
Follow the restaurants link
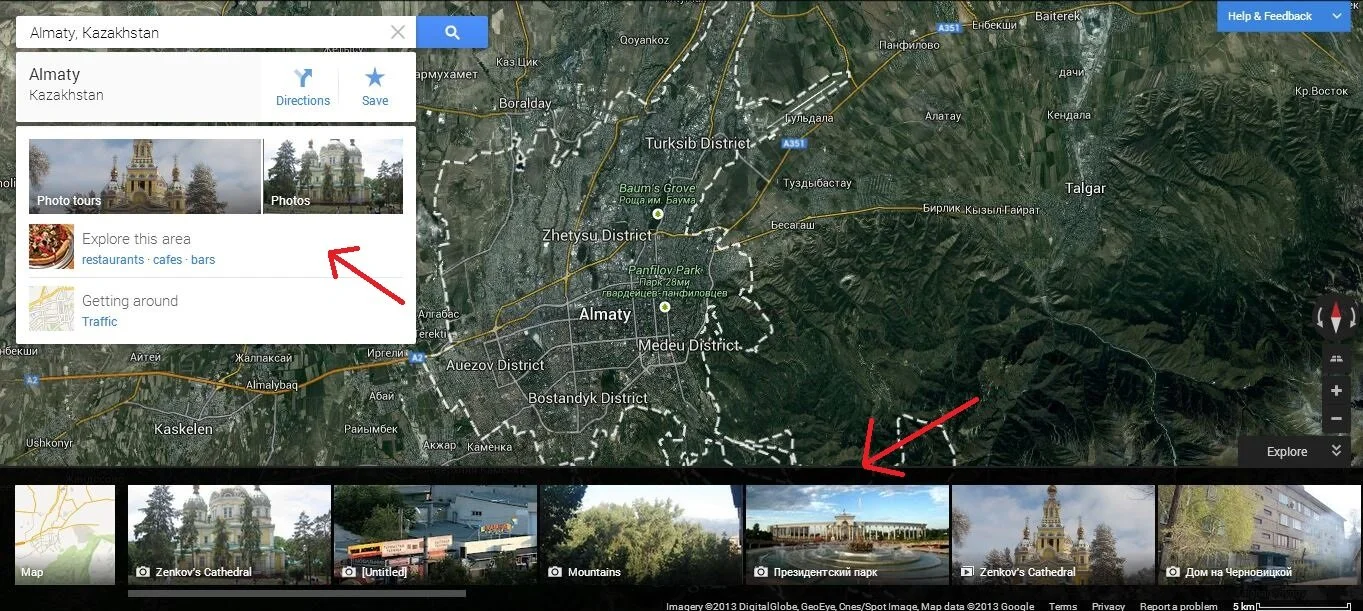point(113,260)
